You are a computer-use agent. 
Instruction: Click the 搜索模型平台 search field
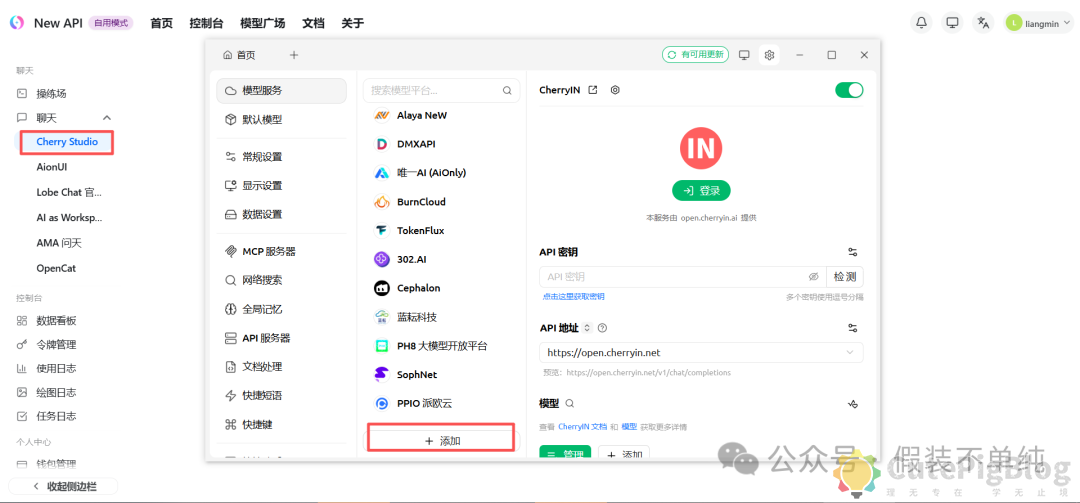click(441, 90)
